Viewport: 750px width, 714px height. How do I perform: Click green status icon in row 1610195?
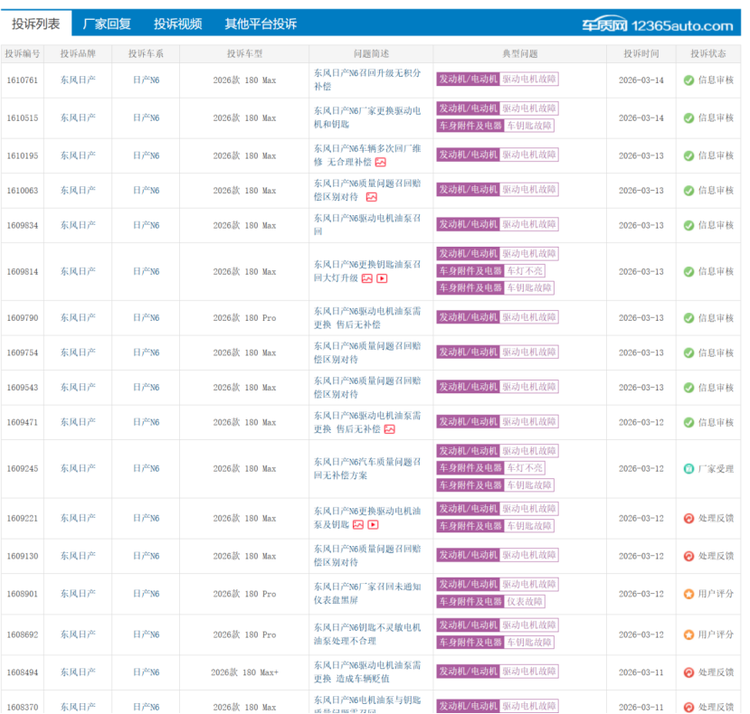688,156
